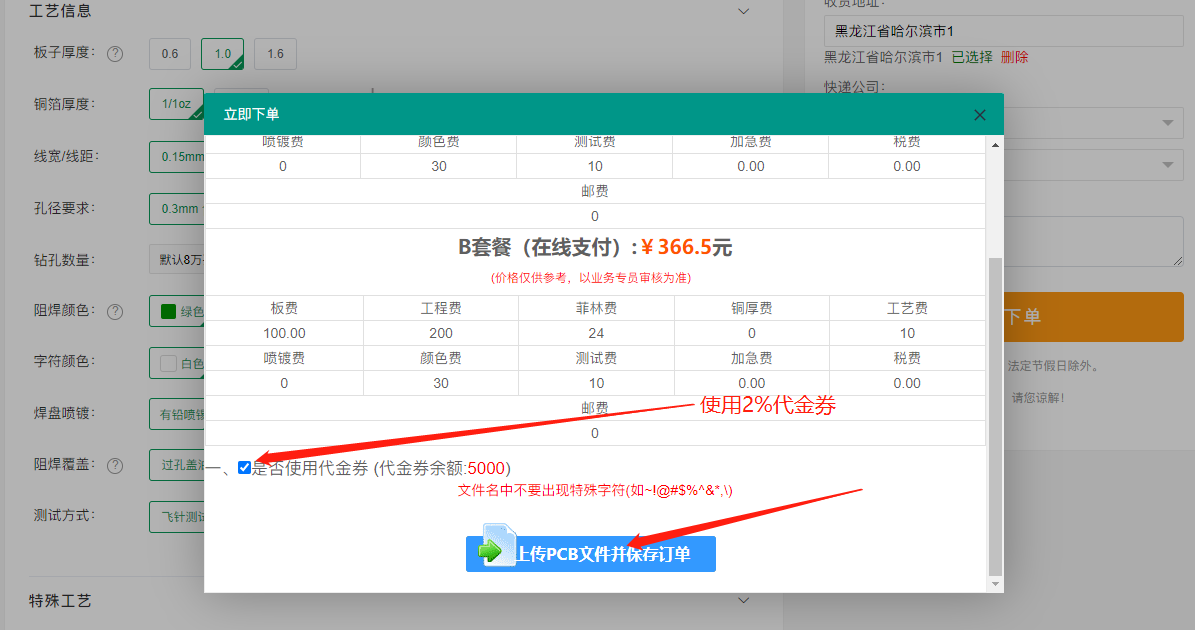Close the 立即下单 order dialog
The image size is (1195, 630).
979,114
